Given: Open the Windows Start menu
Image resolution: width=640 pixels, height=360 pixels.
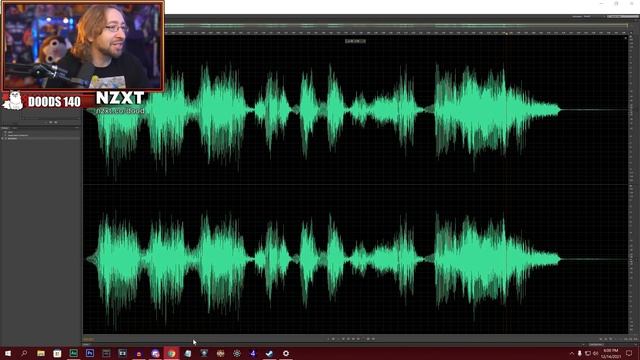Looking at the screenshot, I should [8, 353].
